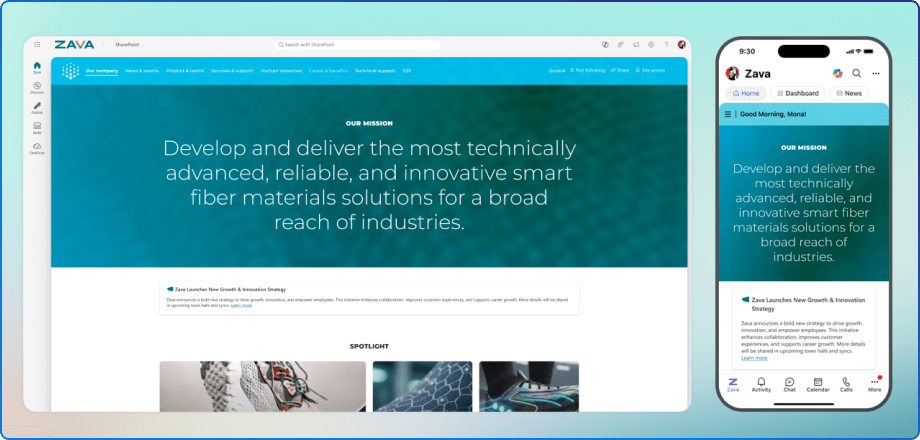Click the Share button in the site header
Image resolution: width=920 pixels, height=440 pixels.
620,70
